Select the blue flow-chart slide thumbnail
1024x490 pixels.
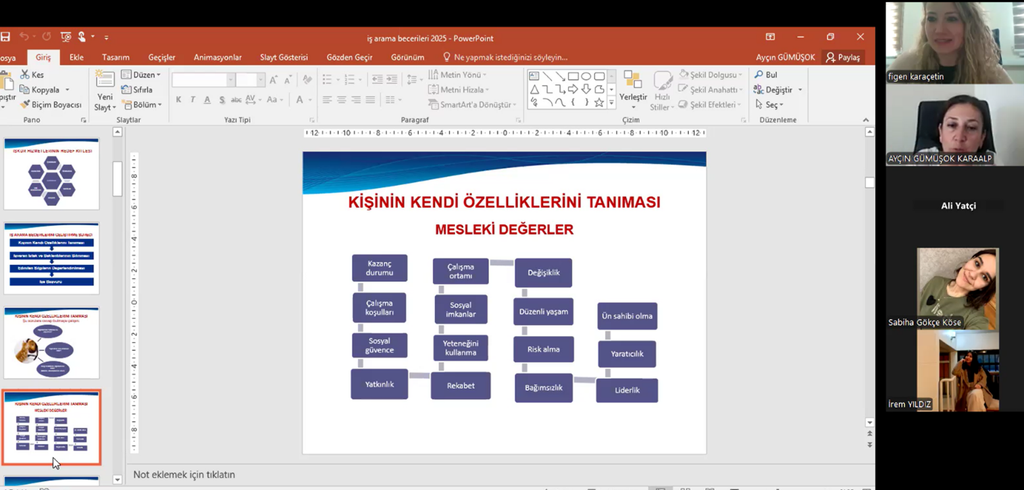tap(52, 258)
